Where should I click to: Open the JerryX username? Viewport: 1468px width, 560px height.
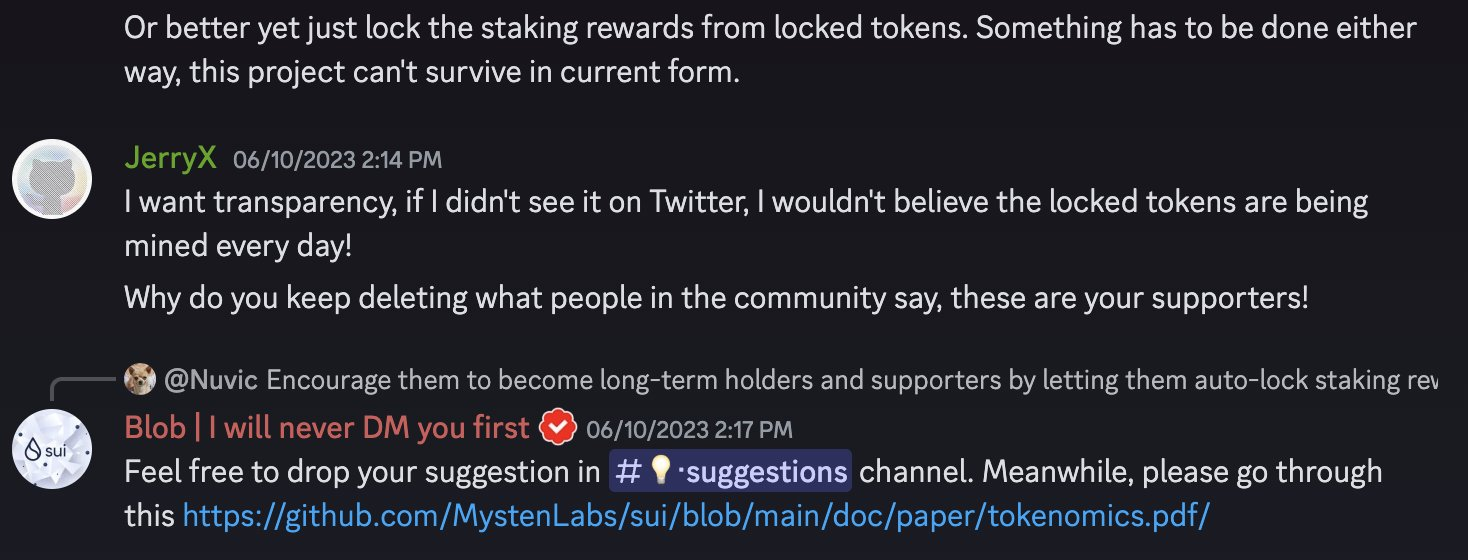tap(170, 158)
